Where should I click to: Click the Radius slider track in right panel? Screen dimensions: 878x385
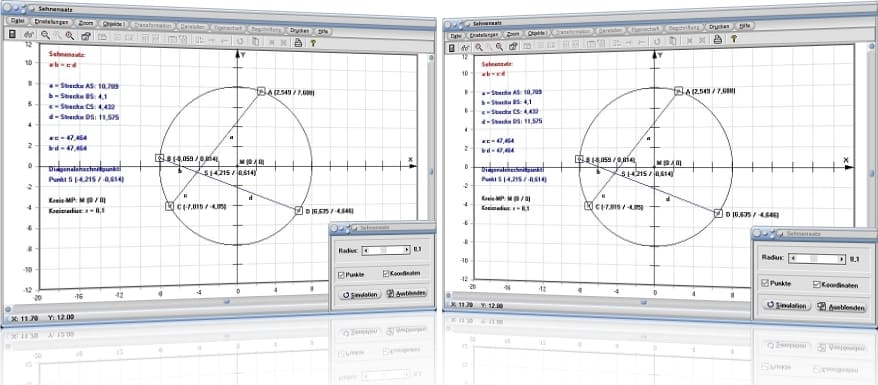[818, 259]
